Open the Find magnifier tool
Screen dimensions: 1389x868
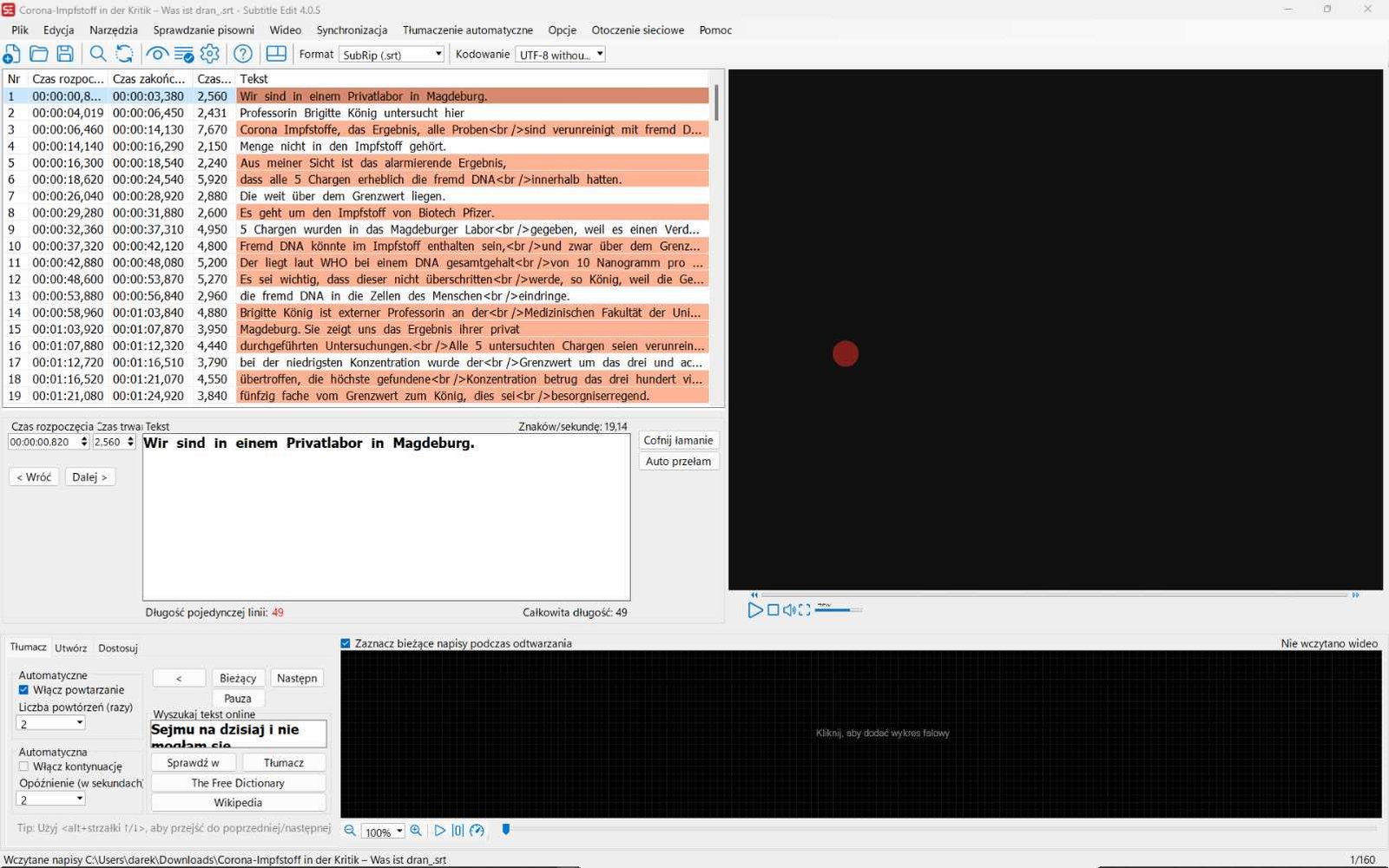point(98,54)
